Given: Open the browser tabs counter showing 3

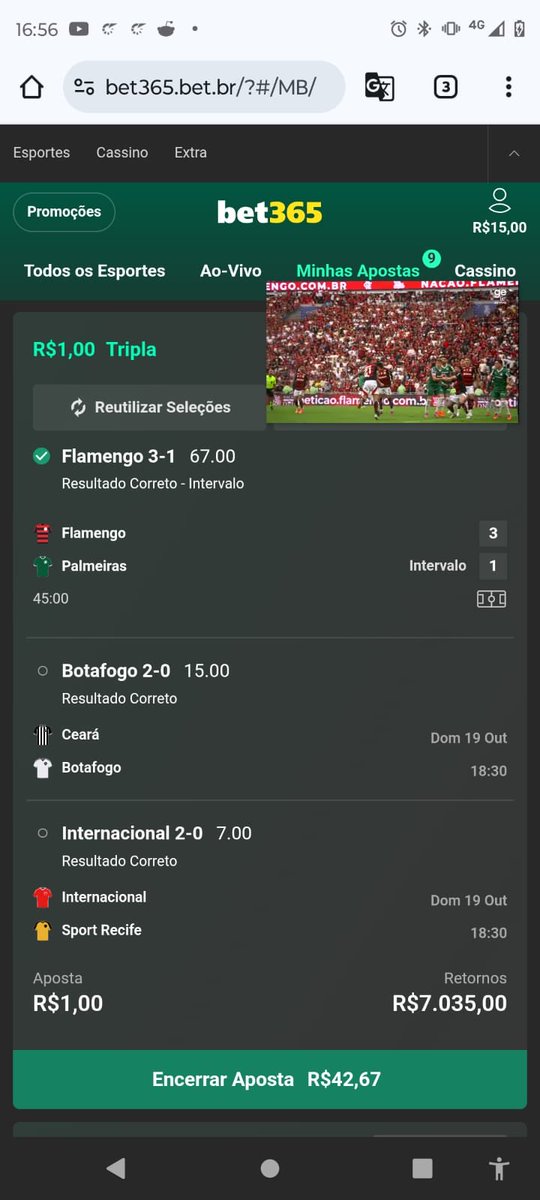Looking at the screenshot, I should point(446,87).
